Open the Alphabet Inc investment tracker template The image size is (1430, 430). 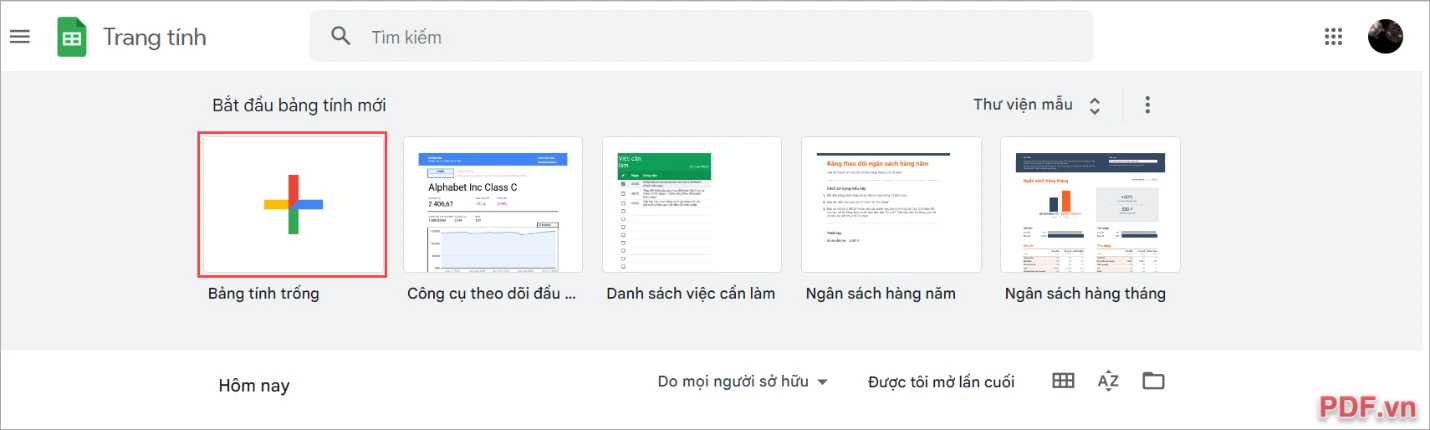click(492, 204)
